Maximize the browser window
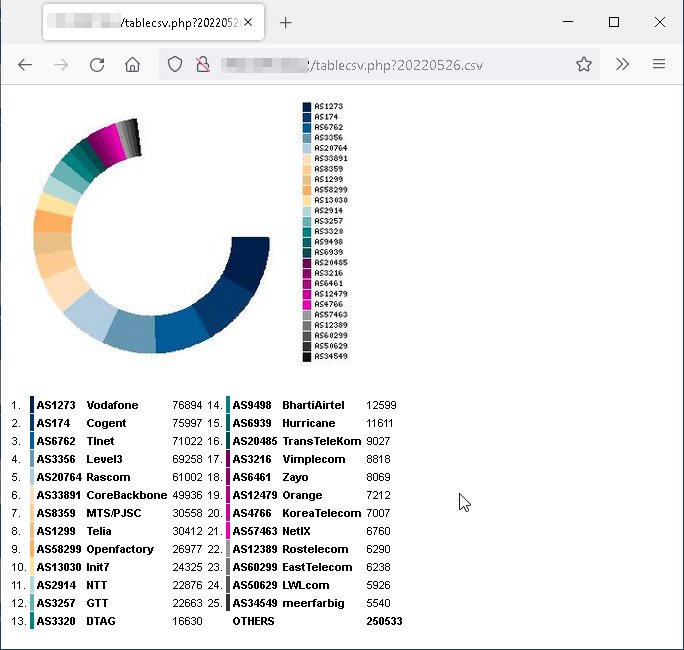The image size is (684, 650). point(614,22)
